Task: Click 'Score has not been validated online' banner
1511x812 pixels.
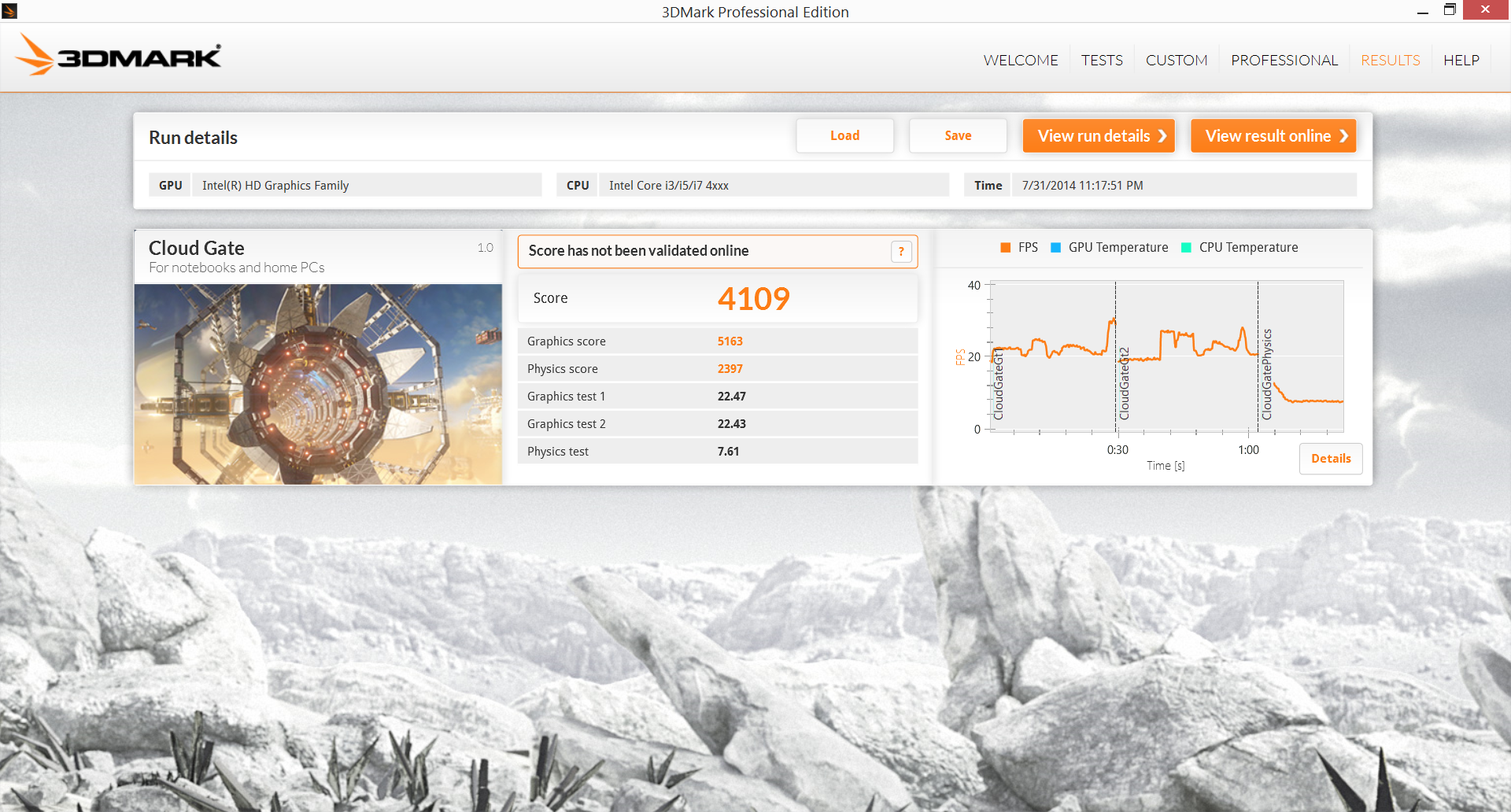Action: coord(718,251)
